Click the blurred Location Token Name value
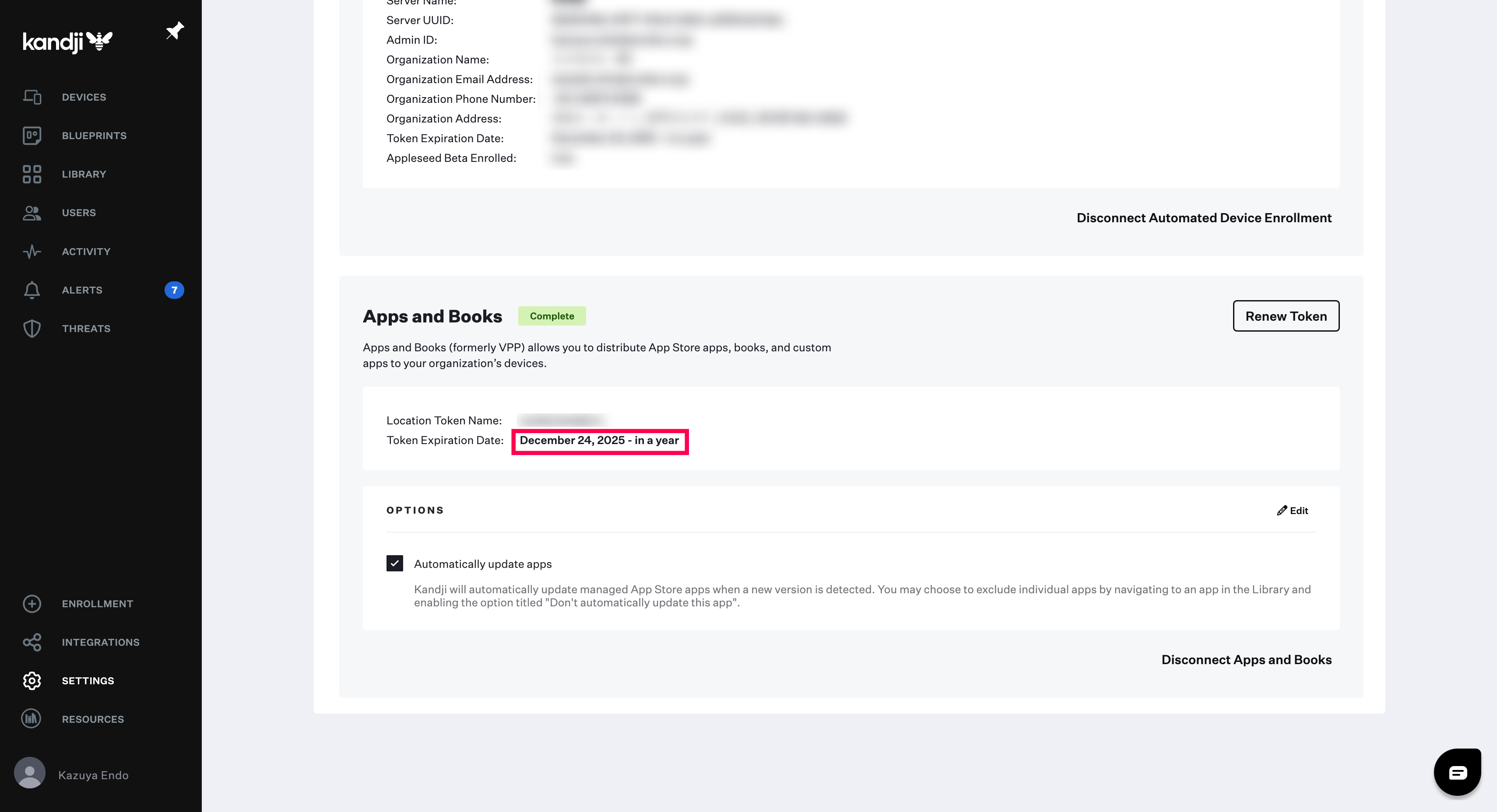 561,420
